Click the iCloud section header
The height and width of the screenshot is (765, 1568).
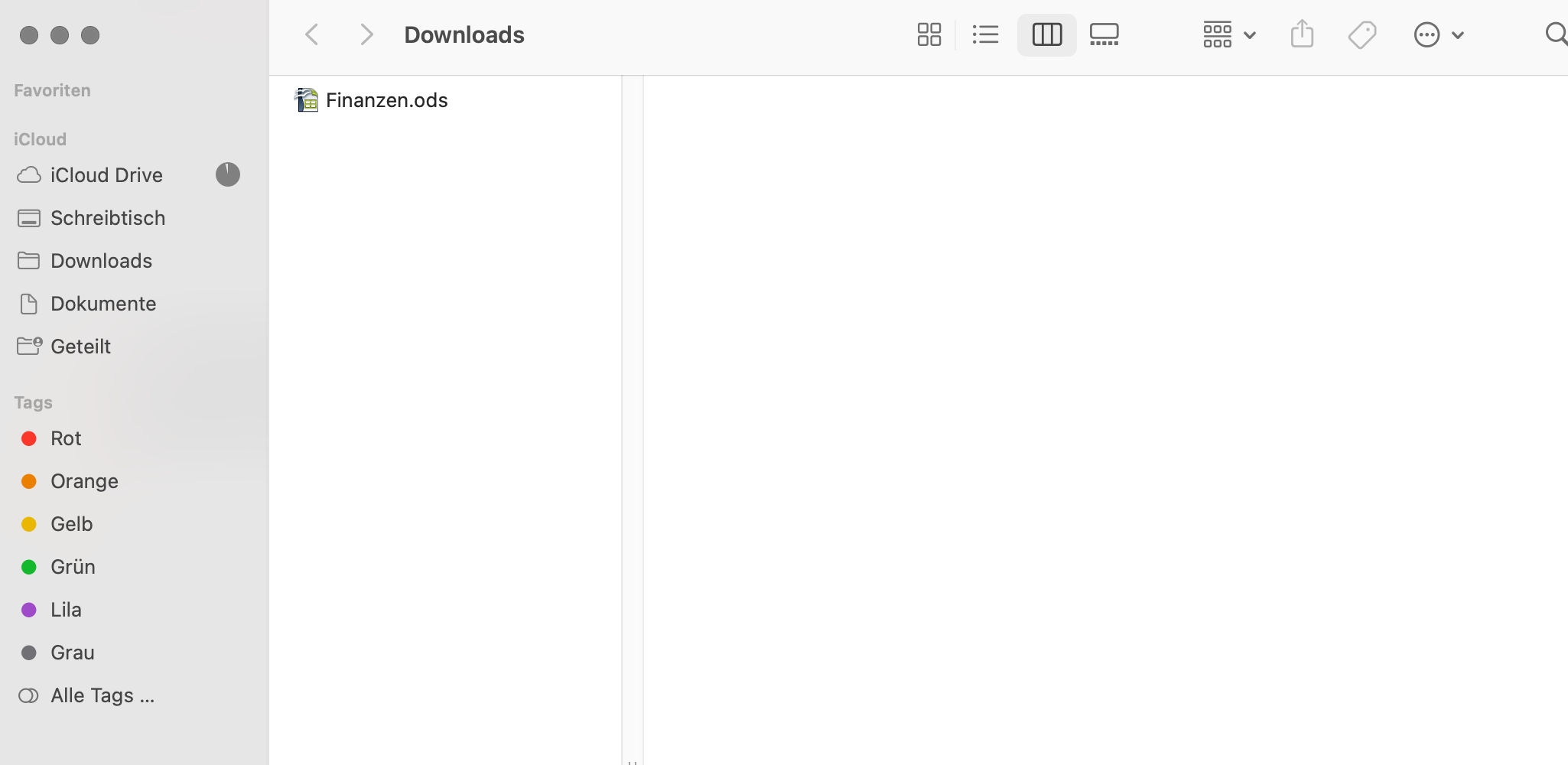(40, 139)
